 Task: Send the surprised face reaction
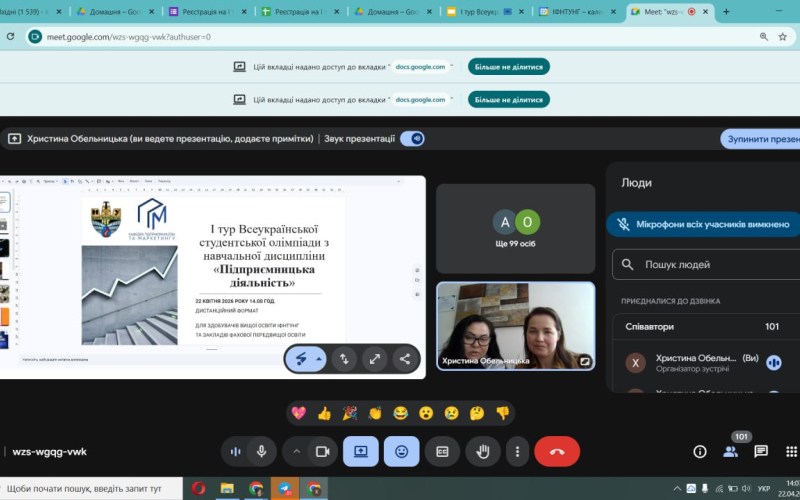tap(426, 413)
